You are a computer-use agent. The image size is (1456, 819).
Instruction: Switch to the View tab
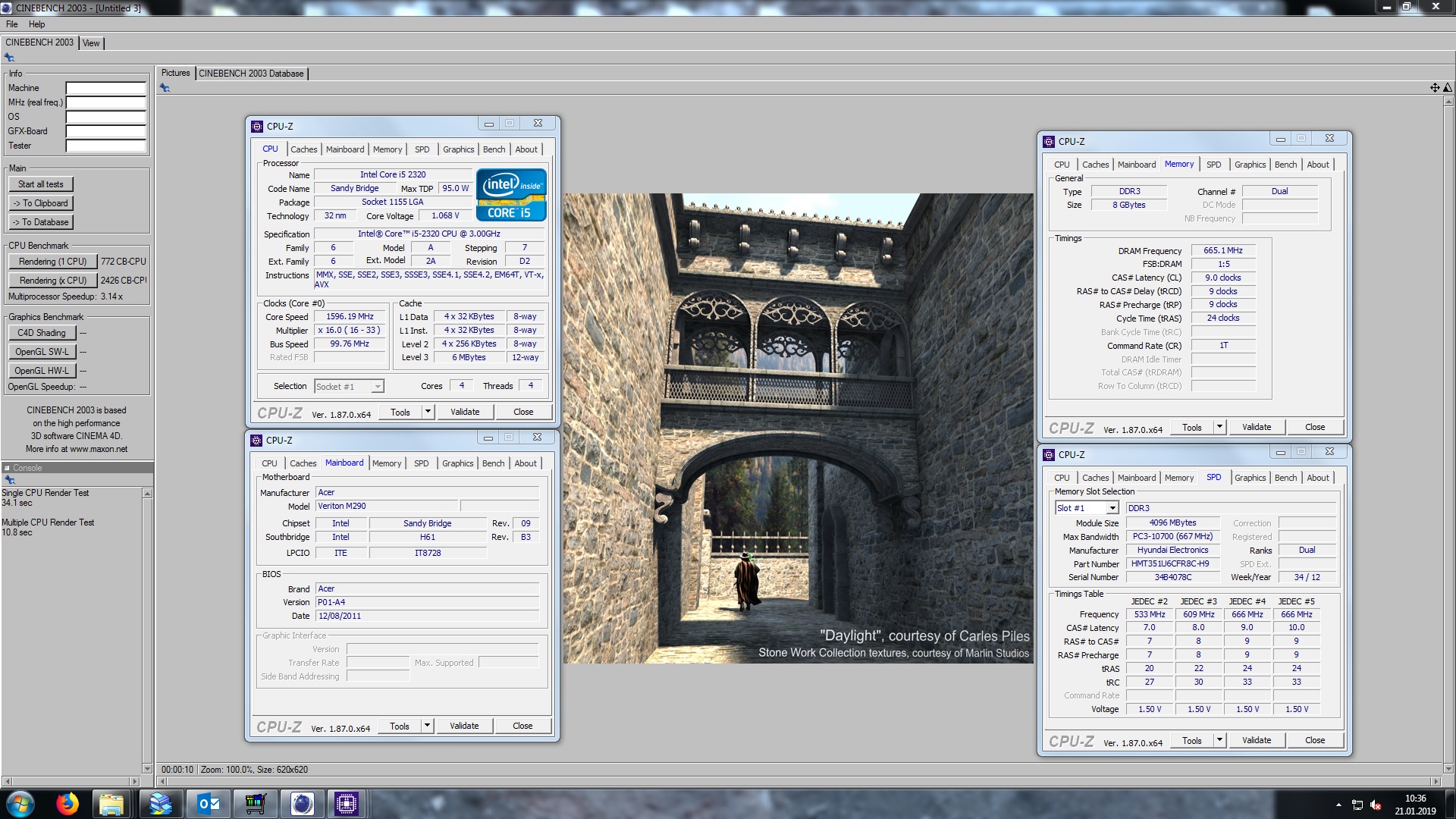(x=91, y=43)
